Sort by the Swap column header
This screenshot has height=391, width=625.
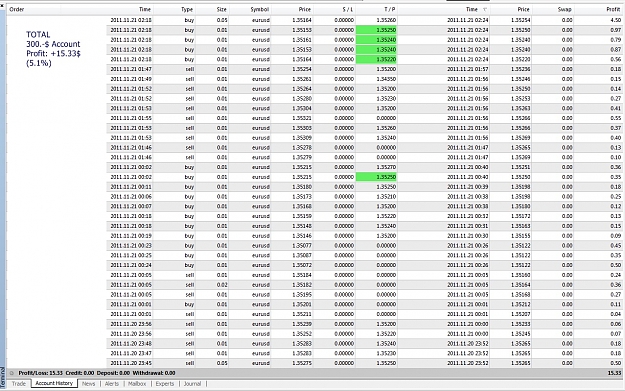pyautogui.click(x=564, y=9)
